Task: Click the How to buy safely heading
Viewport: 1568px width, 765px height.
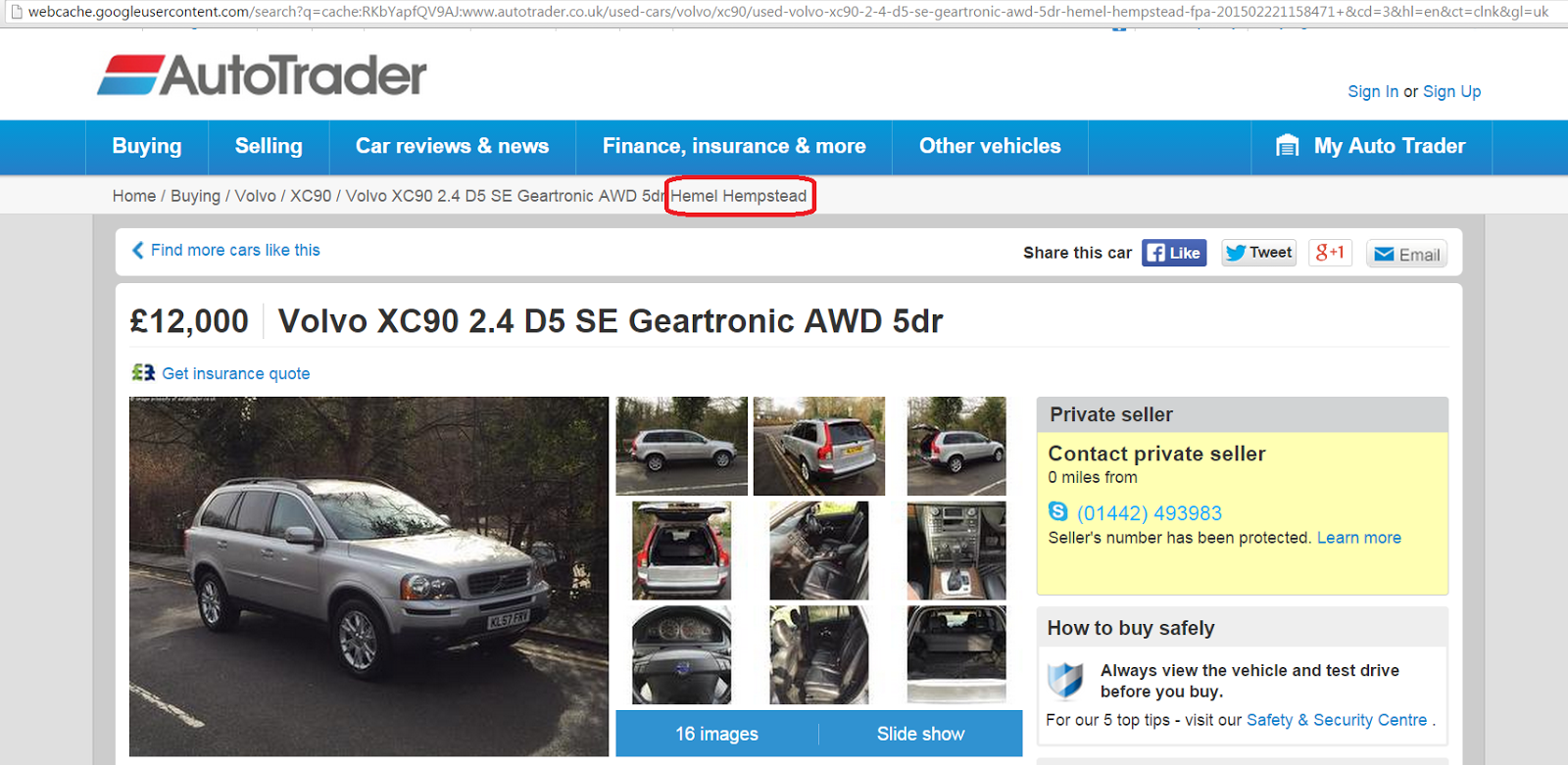Action: 1131,628
